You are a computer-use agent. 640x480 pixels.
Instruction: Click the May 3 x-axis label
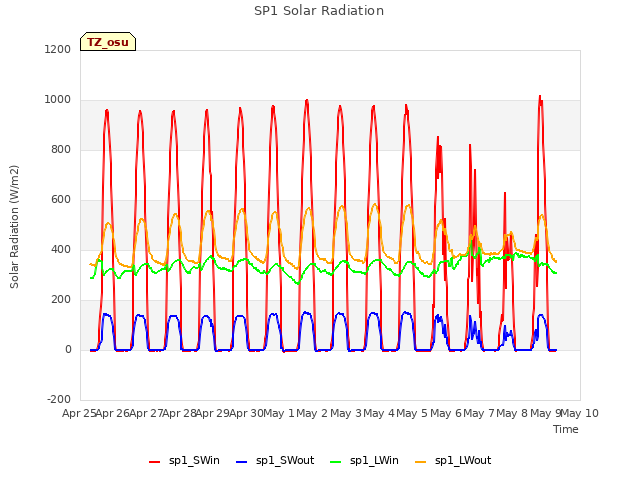tap(346, 413)
